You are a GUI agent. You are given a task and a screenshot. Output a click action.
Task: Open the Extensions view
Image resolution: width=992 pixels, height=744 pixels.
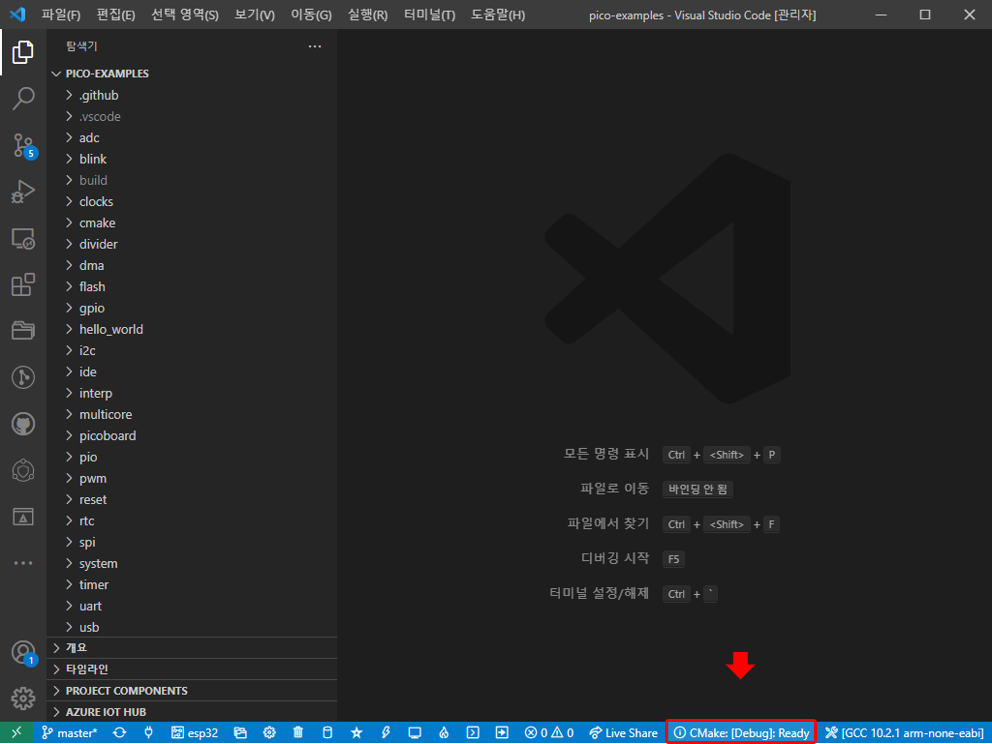(x=23, y=285)
